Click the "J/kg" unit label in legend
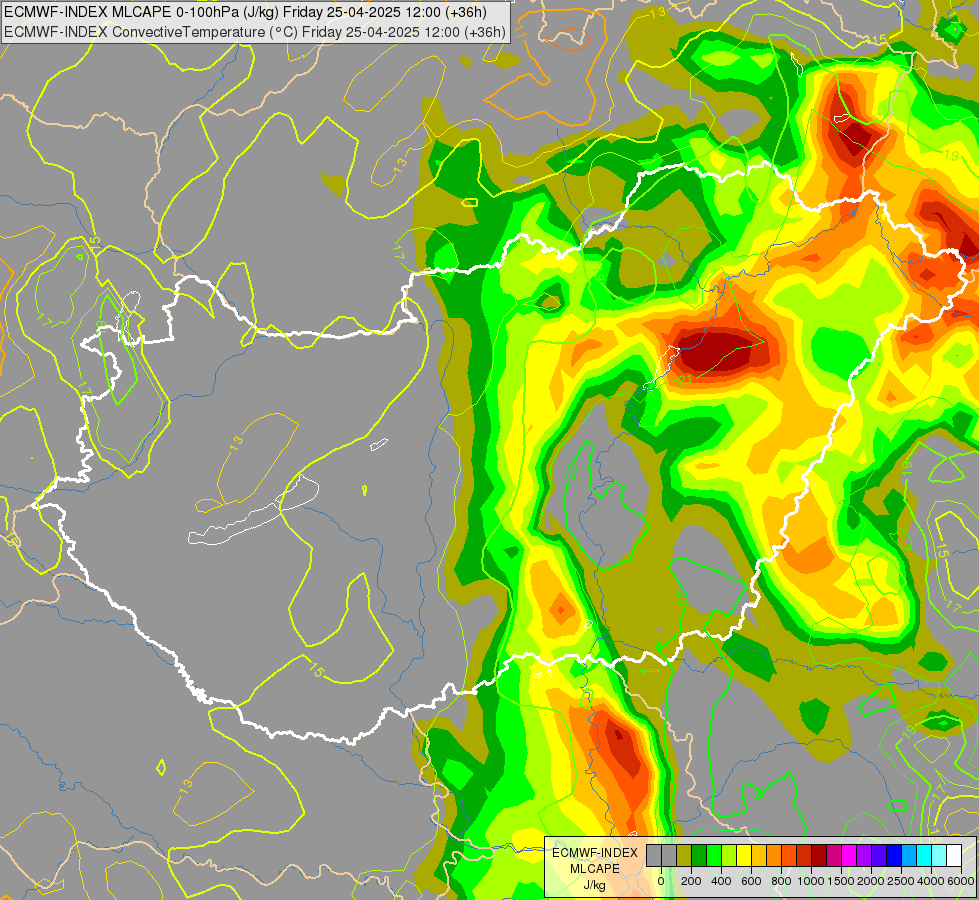 coord(595,885)
